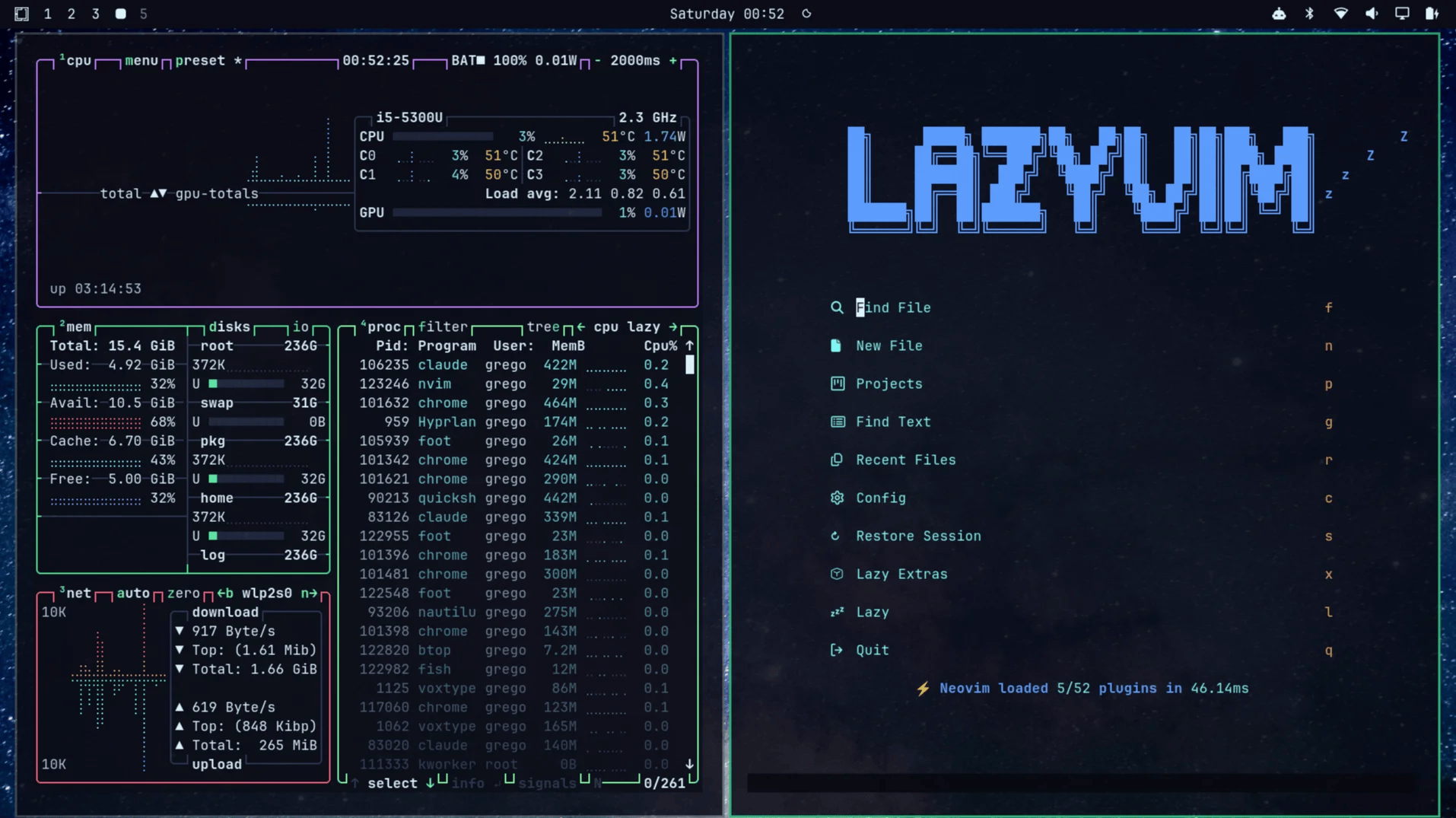Toggle total gpu-totals graph switch
Viewport: 1456px width, 818px height.
pyautogui.click(x=158, y=193)
